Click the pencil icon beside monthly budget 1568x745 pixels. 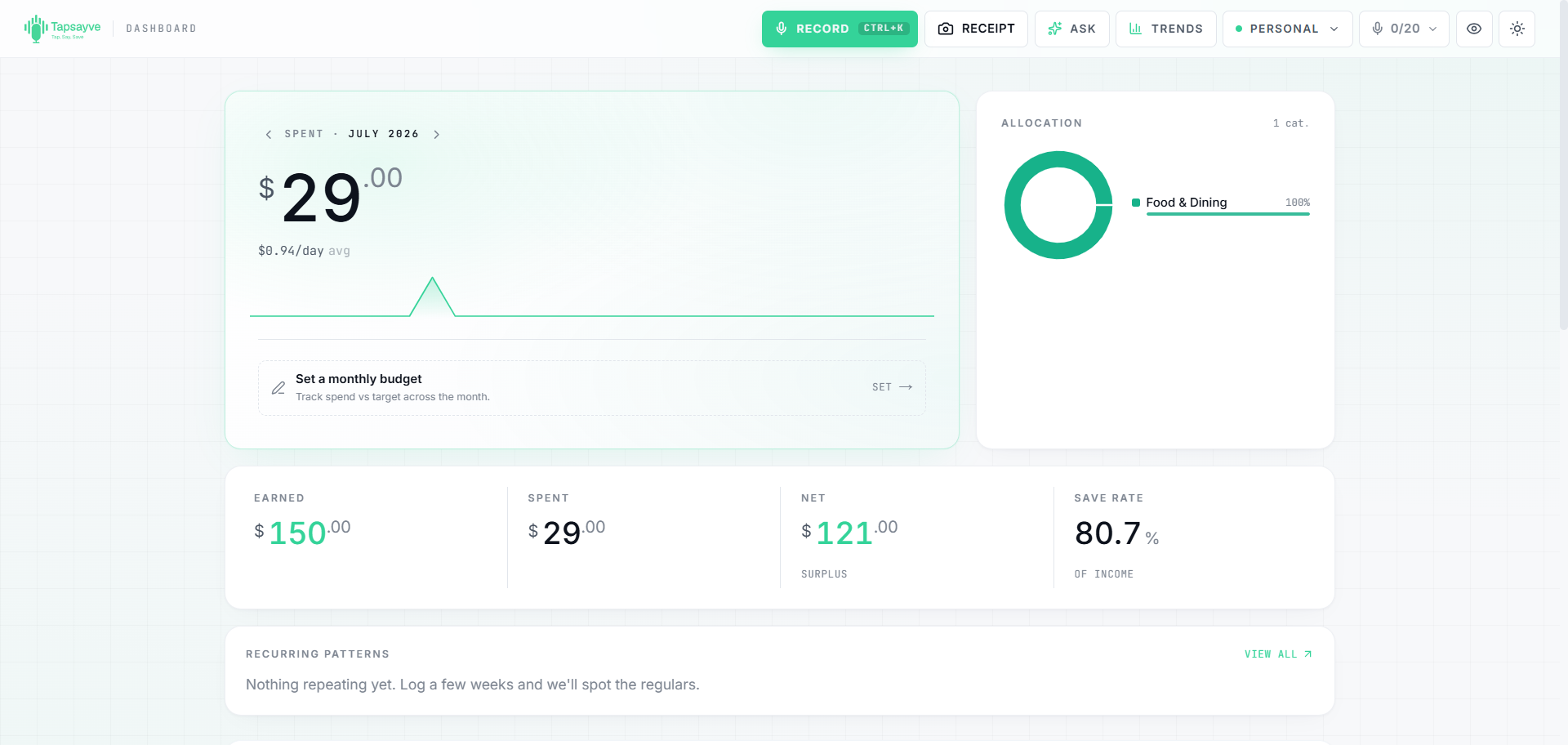[278, 387]
